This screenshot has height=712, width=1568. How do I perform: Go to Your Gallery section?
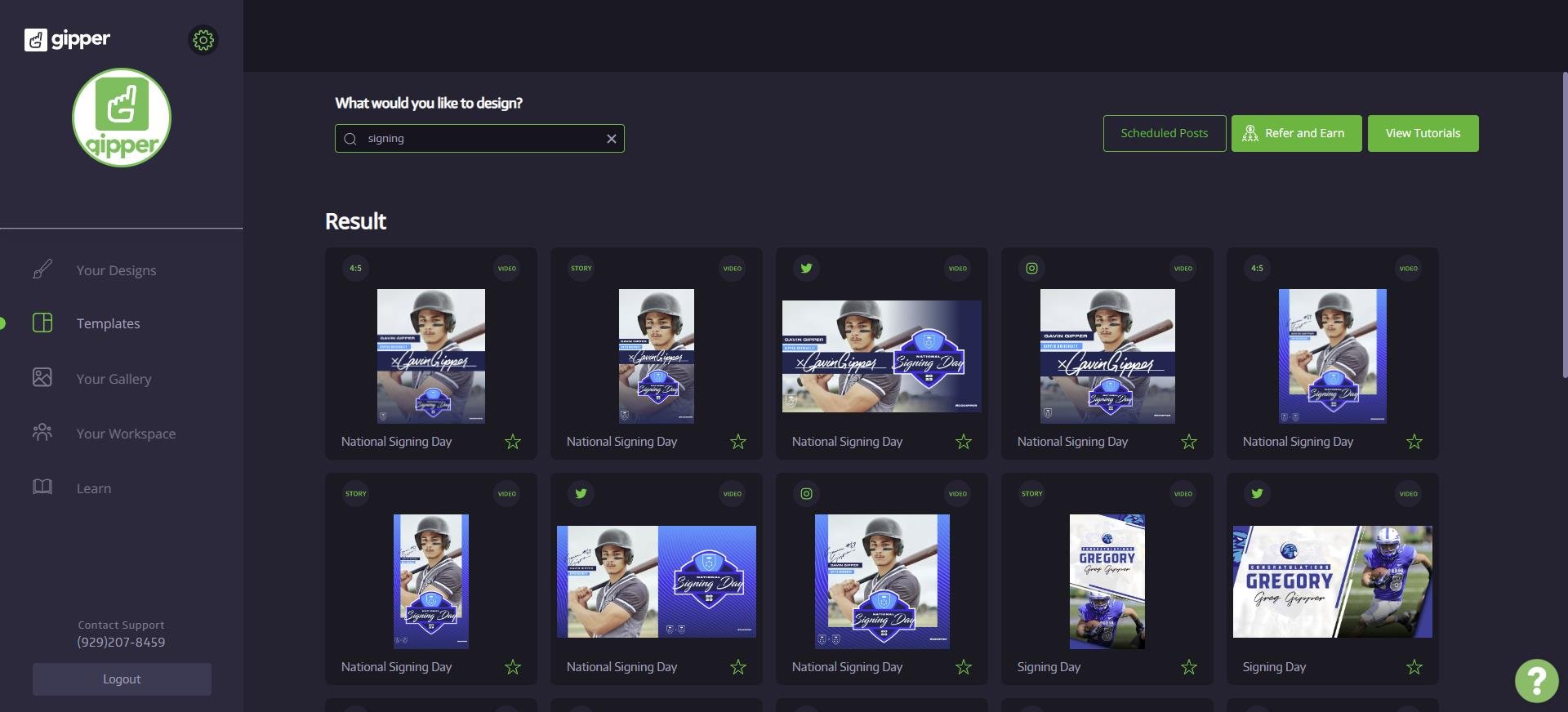(114, 379)
